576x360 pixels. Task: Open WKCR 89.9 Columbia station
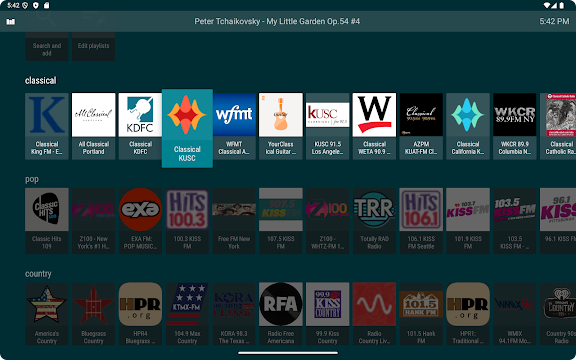tap(515, 126)
